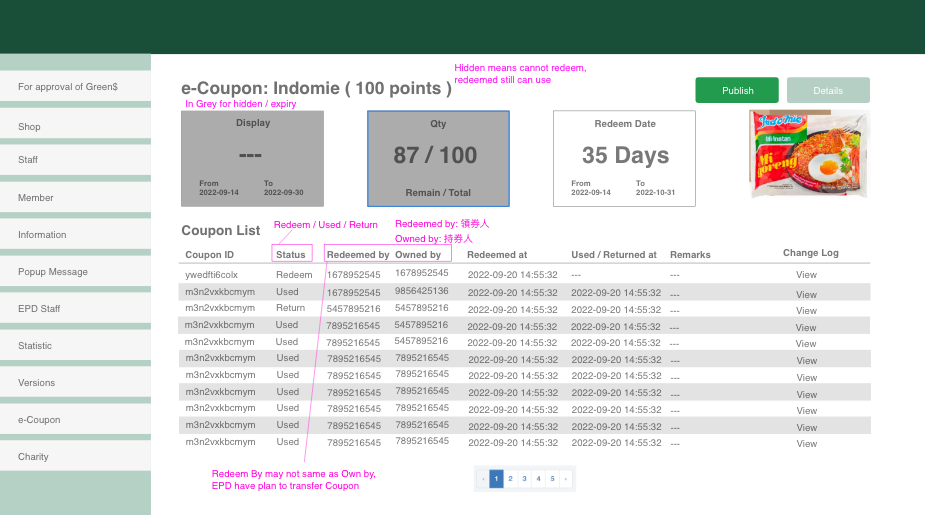Open the e-Coupon sidebar menu
The height and width of the screenshot is (515, 925).
tap(75, 420)
